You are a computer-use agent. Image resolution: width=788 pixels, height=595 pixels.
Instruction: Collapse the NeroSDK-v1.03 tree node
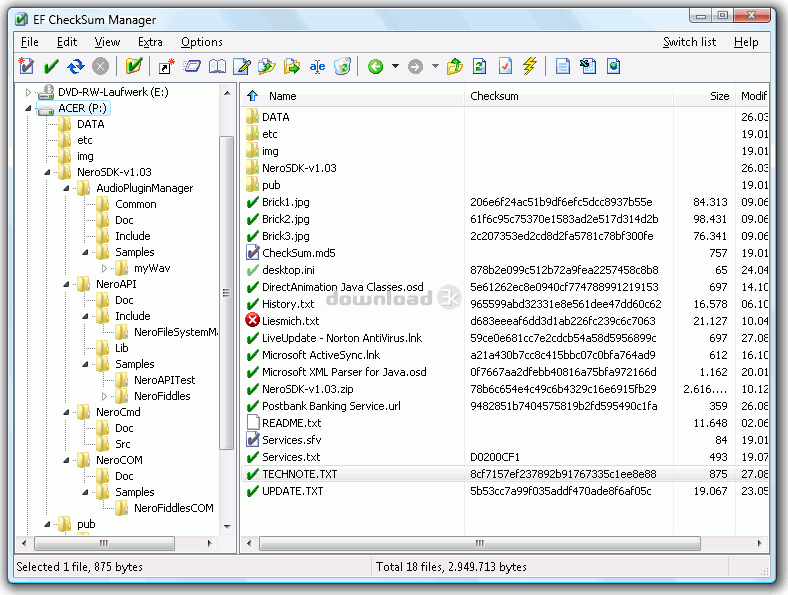(47, 172)
